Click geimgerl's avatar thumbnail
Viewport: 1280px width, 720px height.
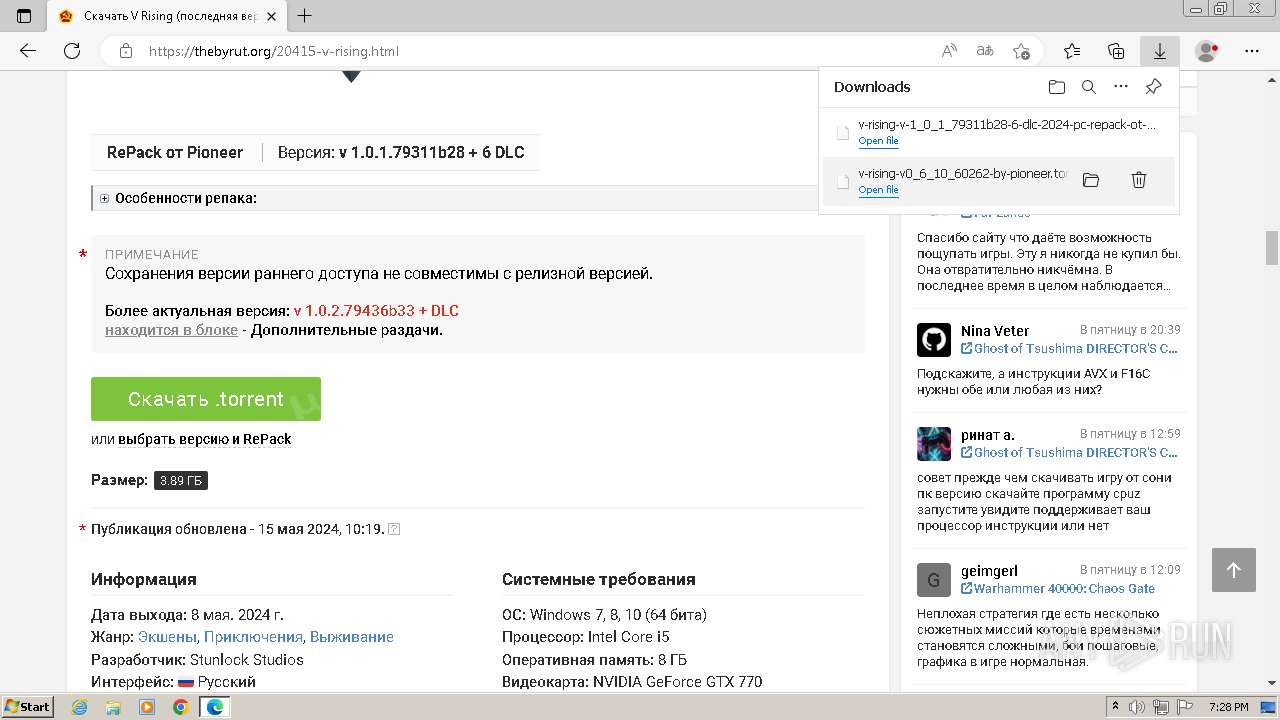[x=934, y=580]
